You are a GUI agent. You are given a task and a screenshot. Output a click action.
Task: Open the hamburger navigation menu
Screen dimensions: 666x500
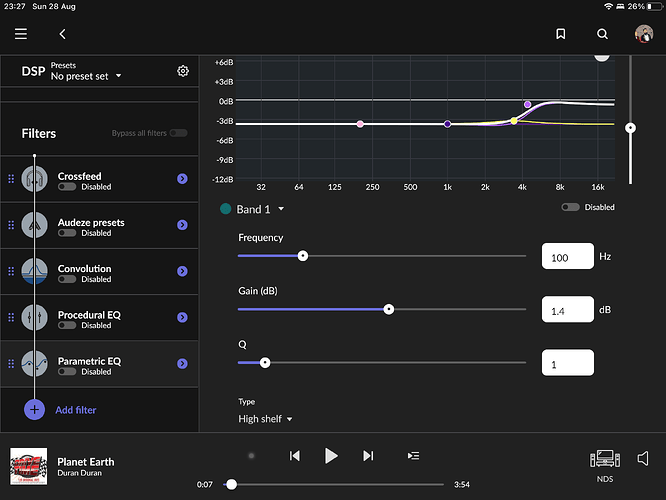21,34
